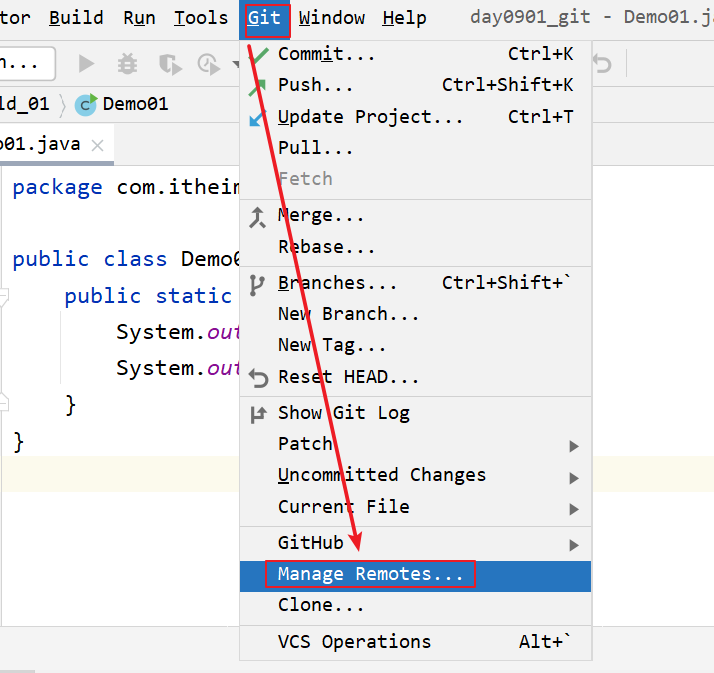This screenshot has height=673, width=714.
Task: Click the Profiler toolbar icon
Action: click(x=209, y=64)
